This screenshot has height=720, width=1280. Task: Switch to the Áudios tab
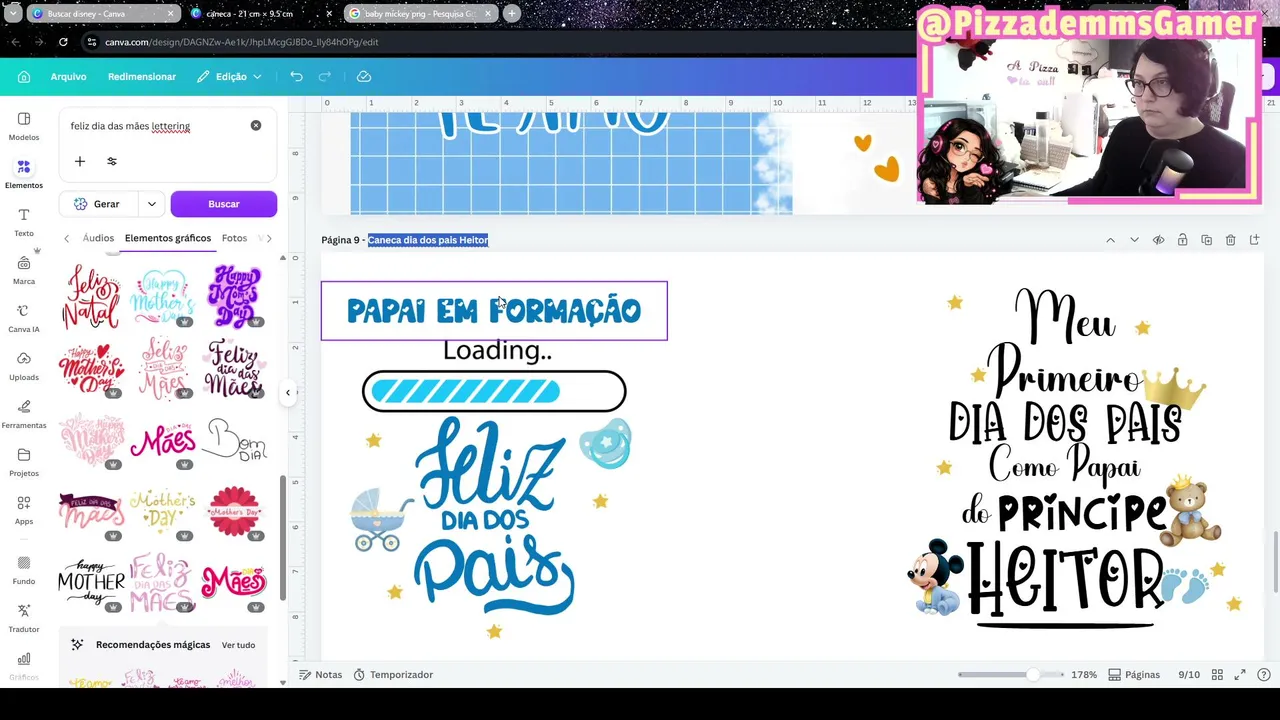[98, 238]
